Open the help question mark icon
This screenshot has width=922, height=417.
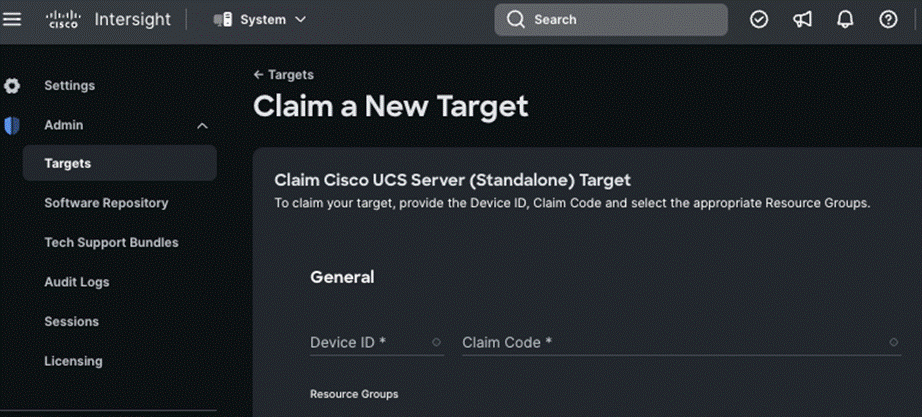(888, 20)
